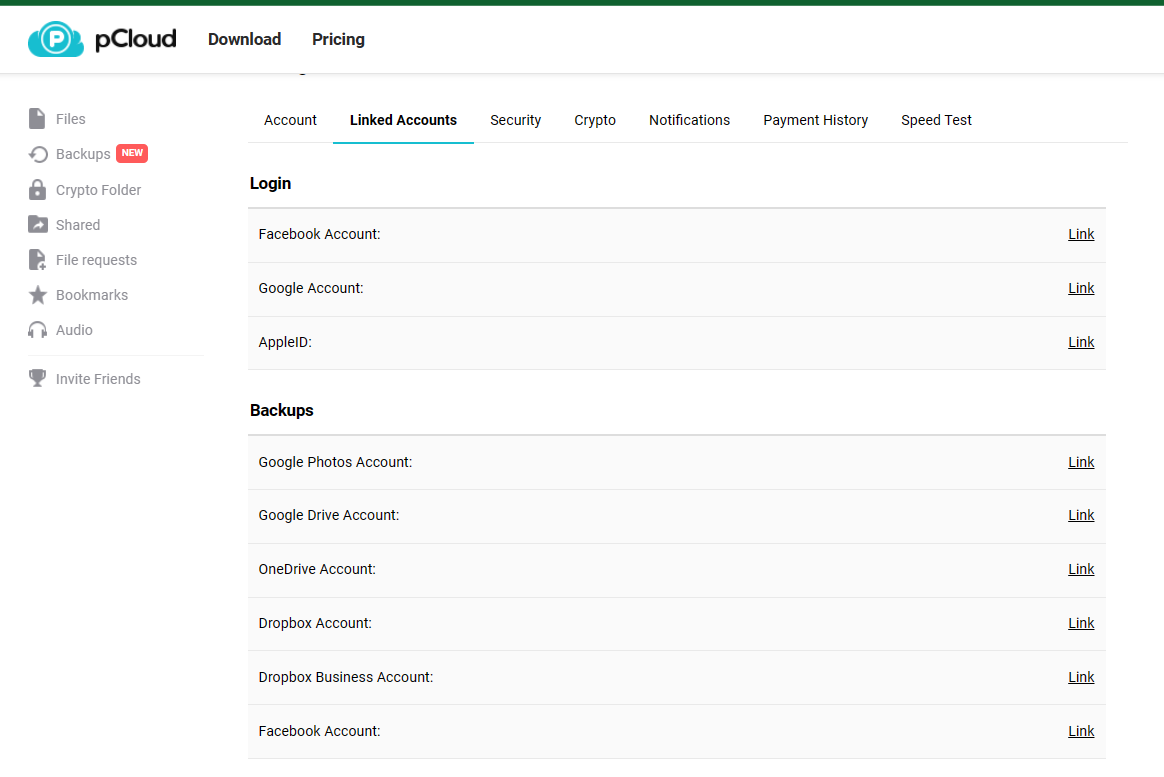Link the Facebook Account under Login
This screenshot has width=1164, height=777.
tap(1081, 235)
